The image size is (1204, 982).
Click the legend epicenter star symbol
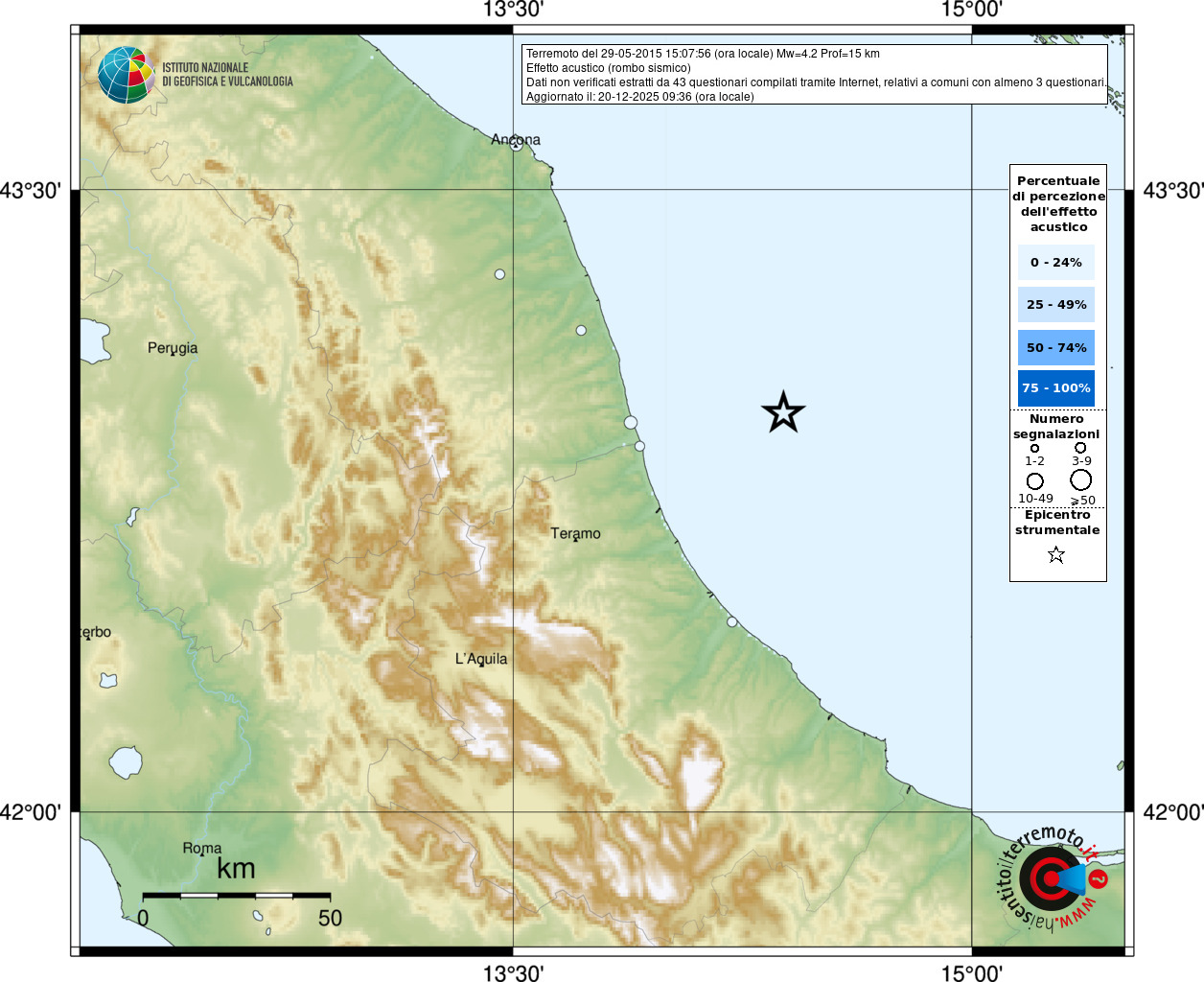pos(1056,554)
